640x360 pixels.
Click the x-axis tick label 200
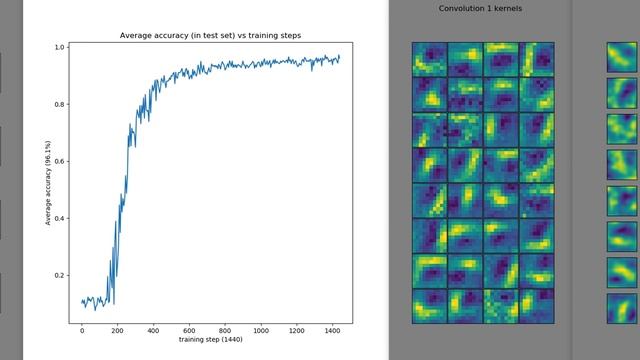click(x=117, y=331)
